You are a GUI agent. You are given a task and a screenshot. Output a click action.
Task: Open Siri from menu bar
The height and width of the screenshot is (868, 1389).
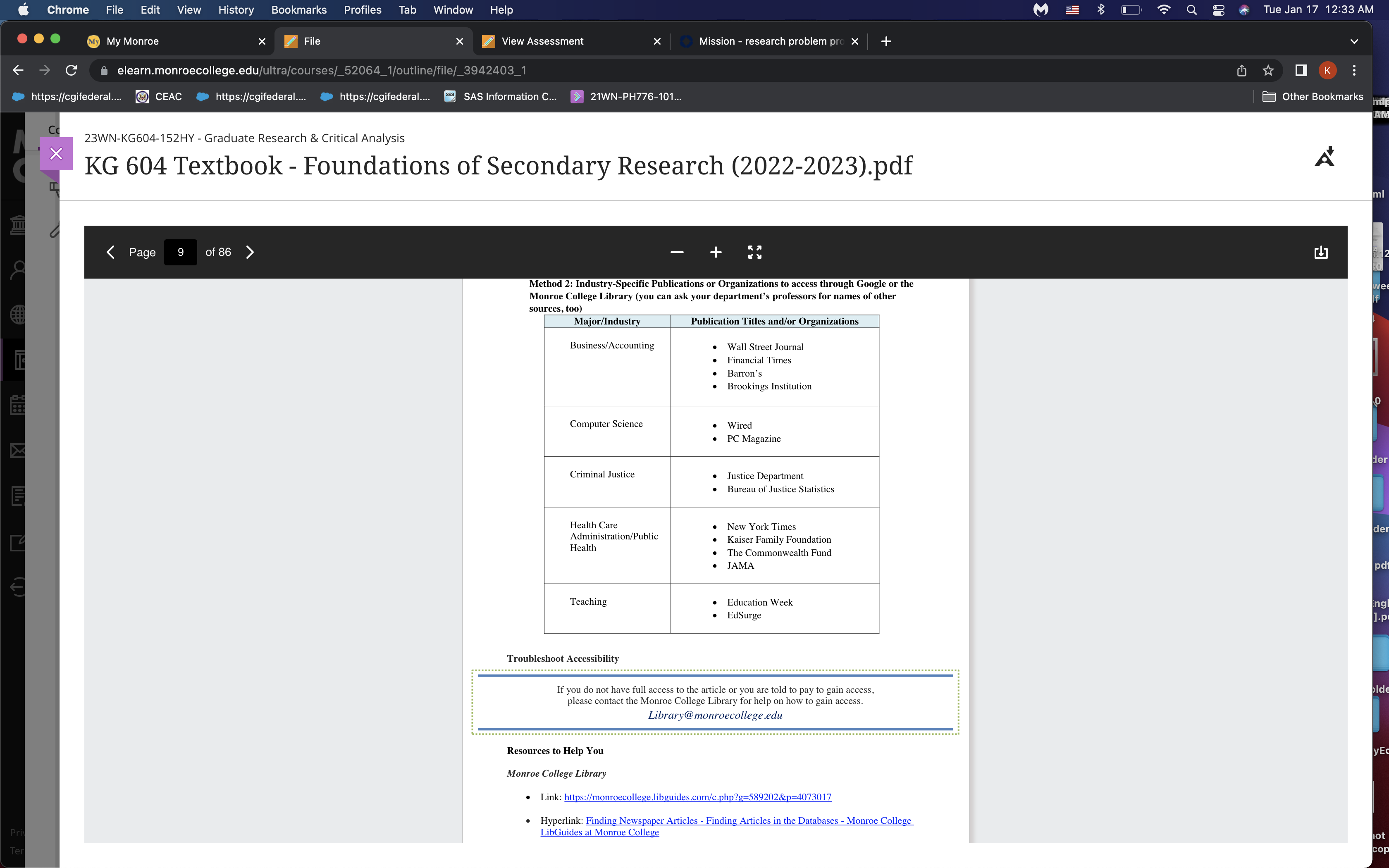tap(1244, 10)
